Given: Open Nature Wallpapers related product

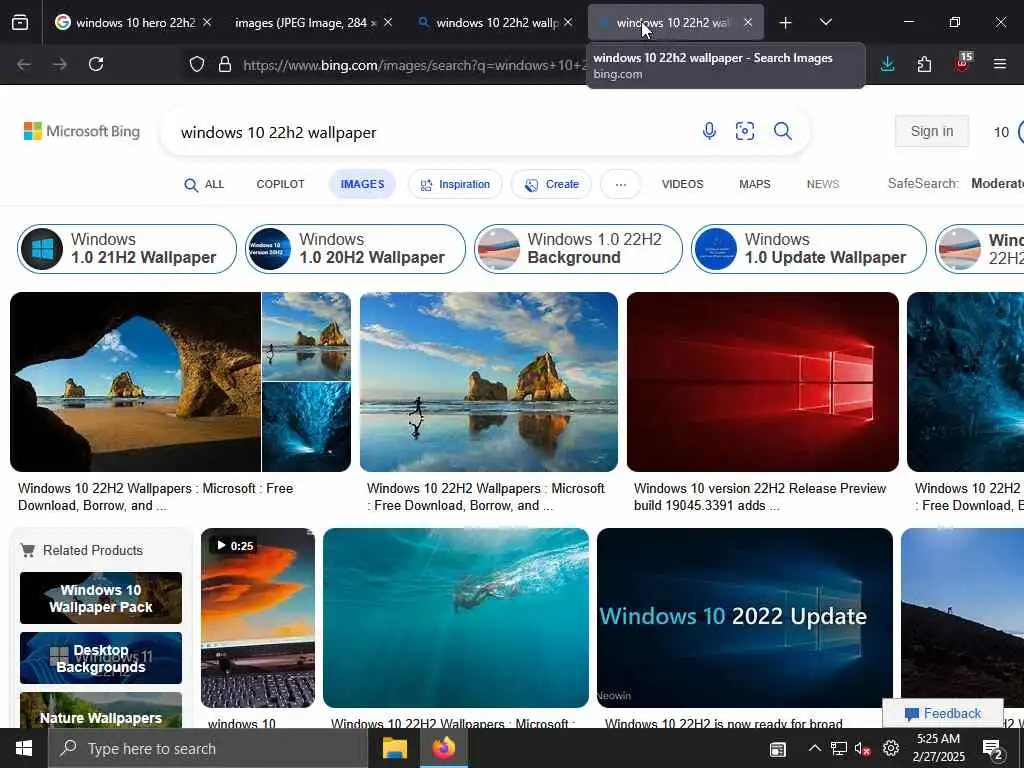Looking at the screenshot, I should tap(101, 711).
